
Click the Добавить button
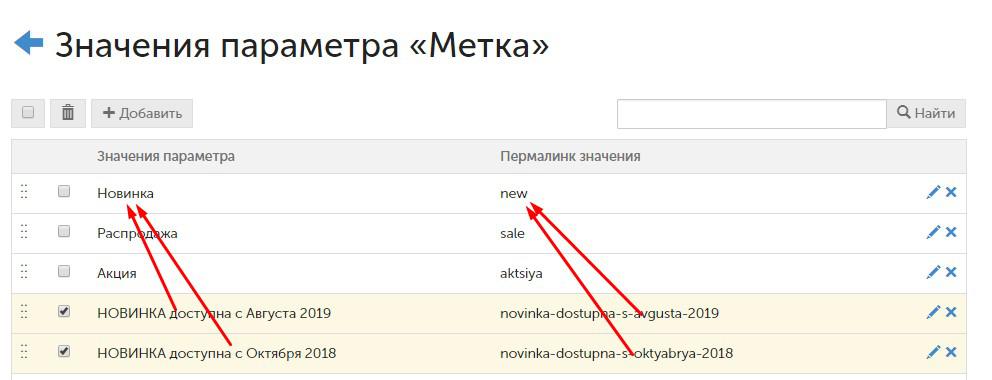point(142,113)
